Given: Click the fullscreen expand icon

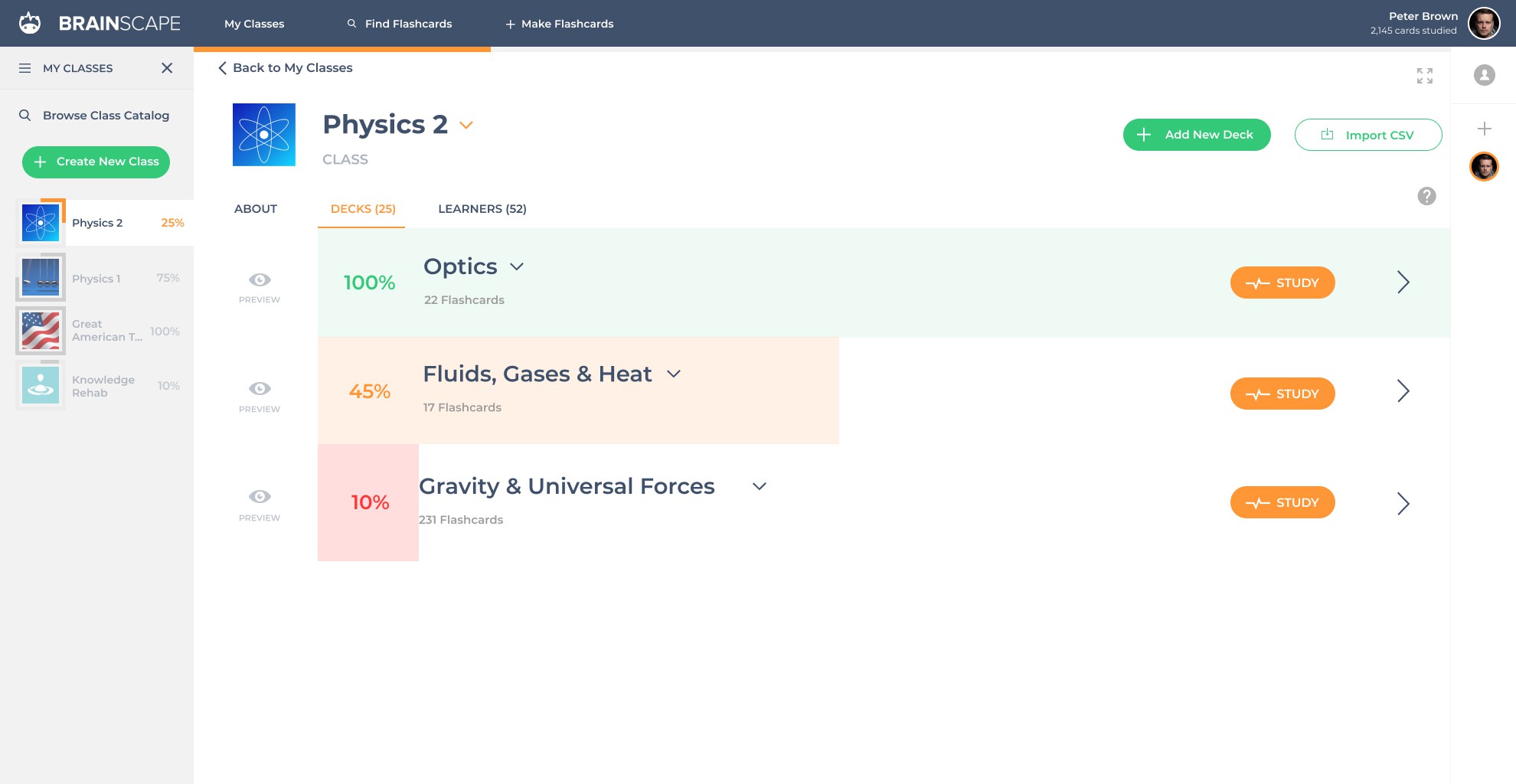Looking at the screenshot, I should point(1424,76).
